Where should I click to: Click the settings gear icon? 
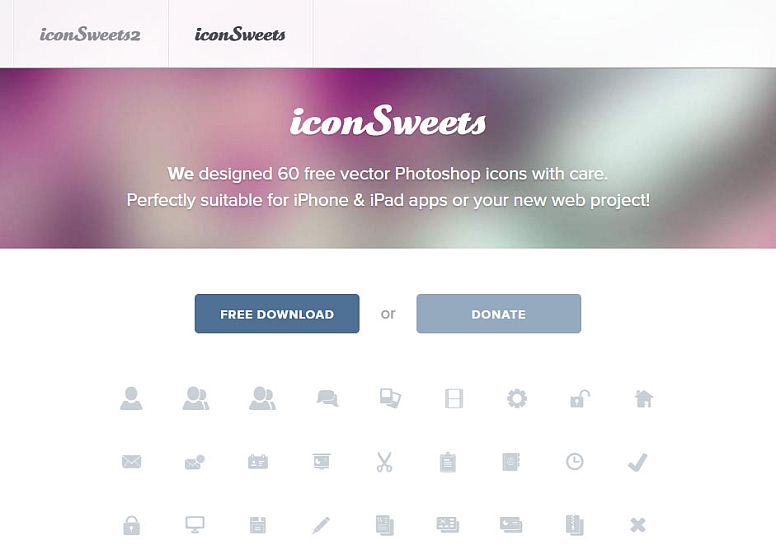[517, 398]
